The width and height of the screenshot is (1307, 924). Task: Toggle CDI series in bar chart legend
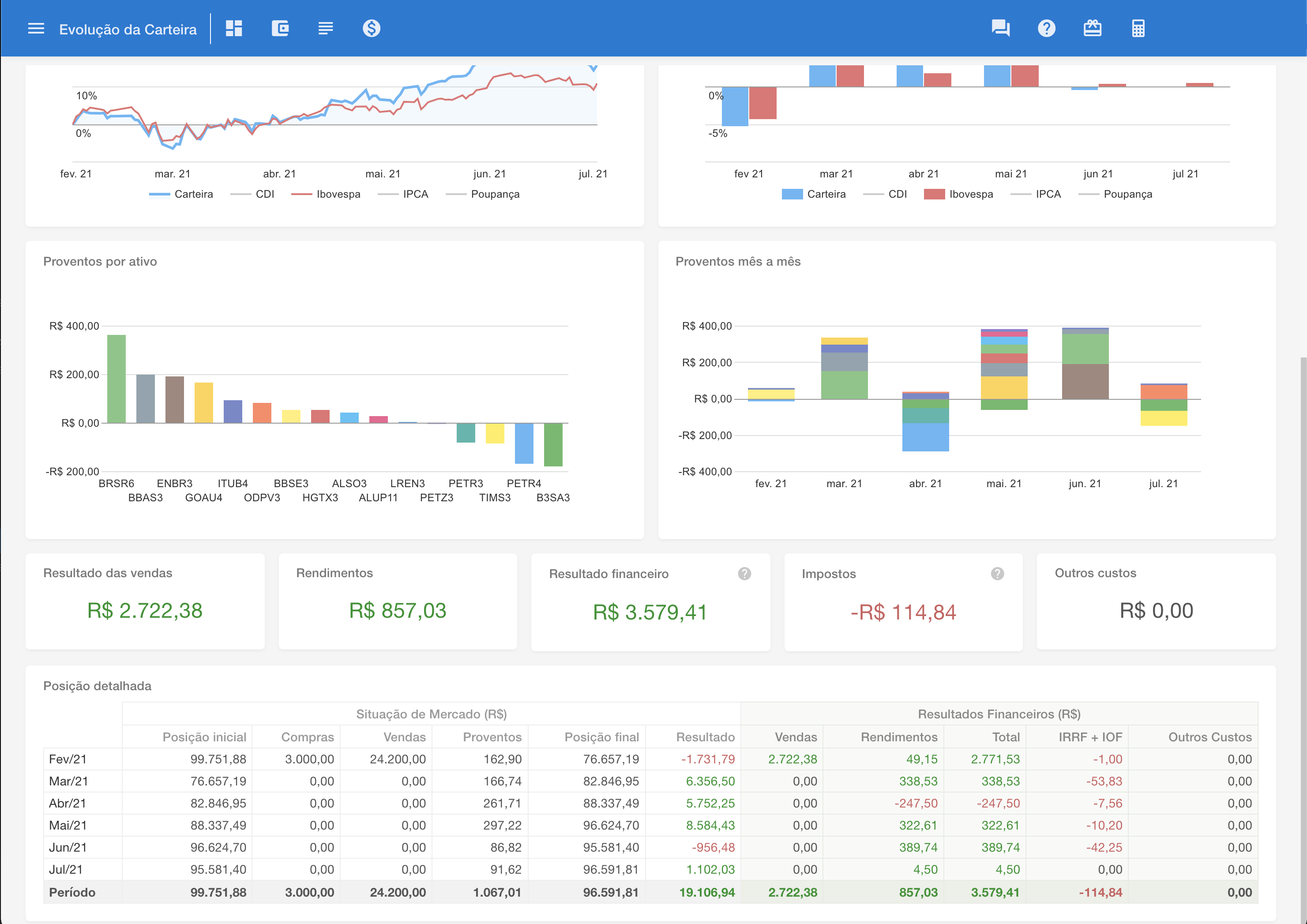[x=897, y=194]
